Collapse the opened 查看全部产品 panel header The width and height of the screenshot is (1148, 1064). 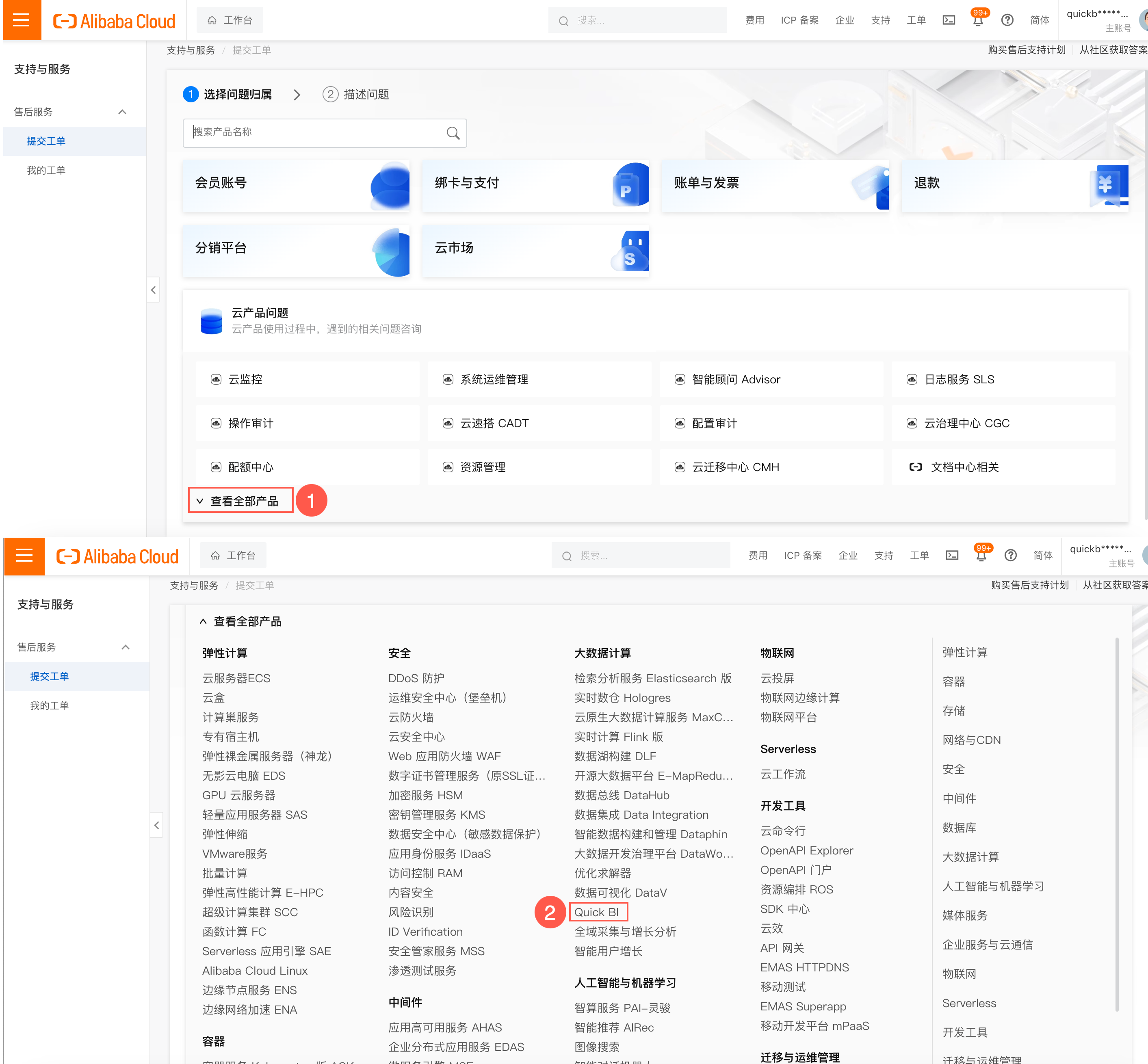[x=241, y=621]
